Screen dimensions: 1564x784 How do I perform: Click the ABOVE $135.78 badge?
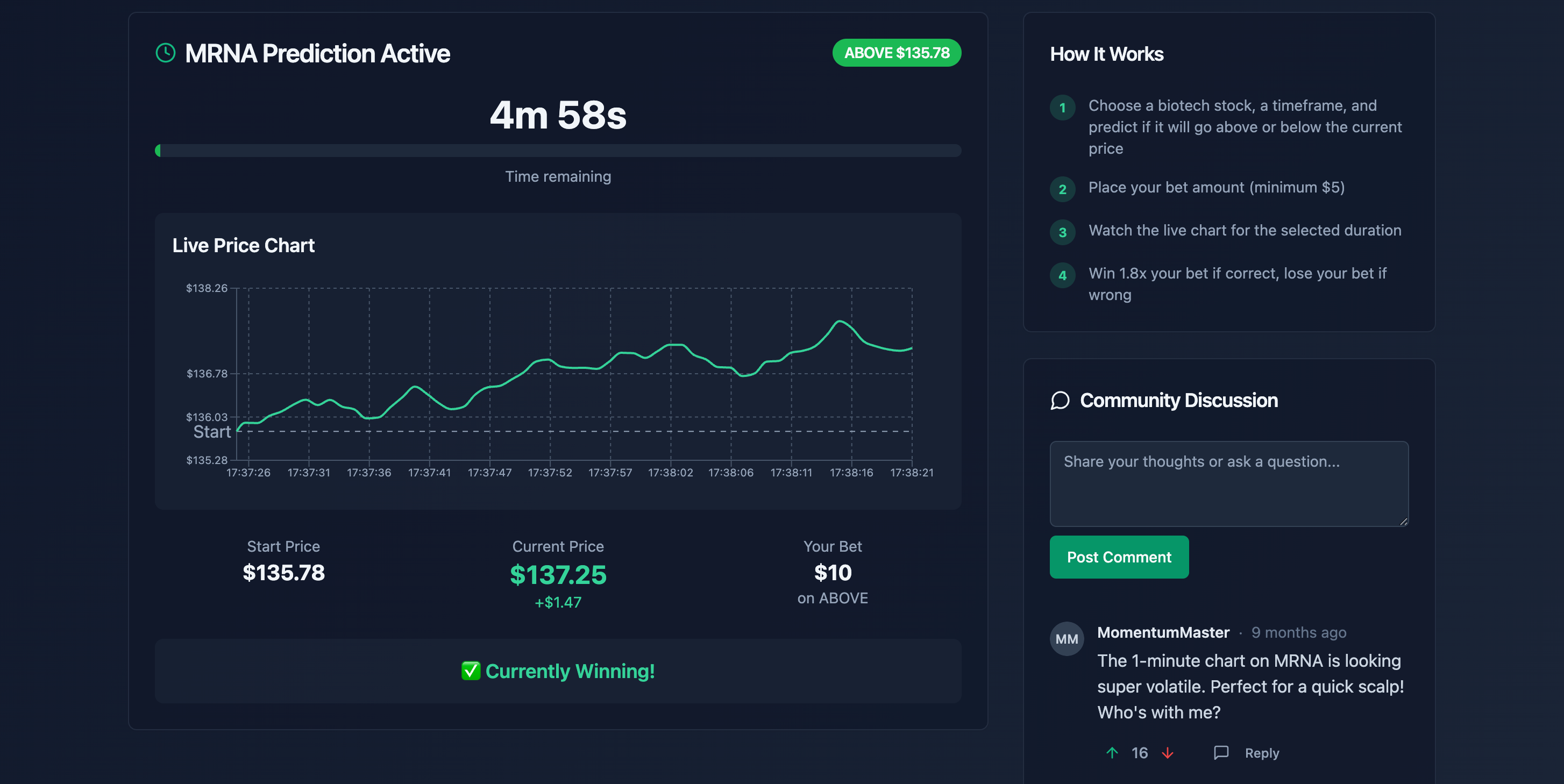(x=896, y=53)
